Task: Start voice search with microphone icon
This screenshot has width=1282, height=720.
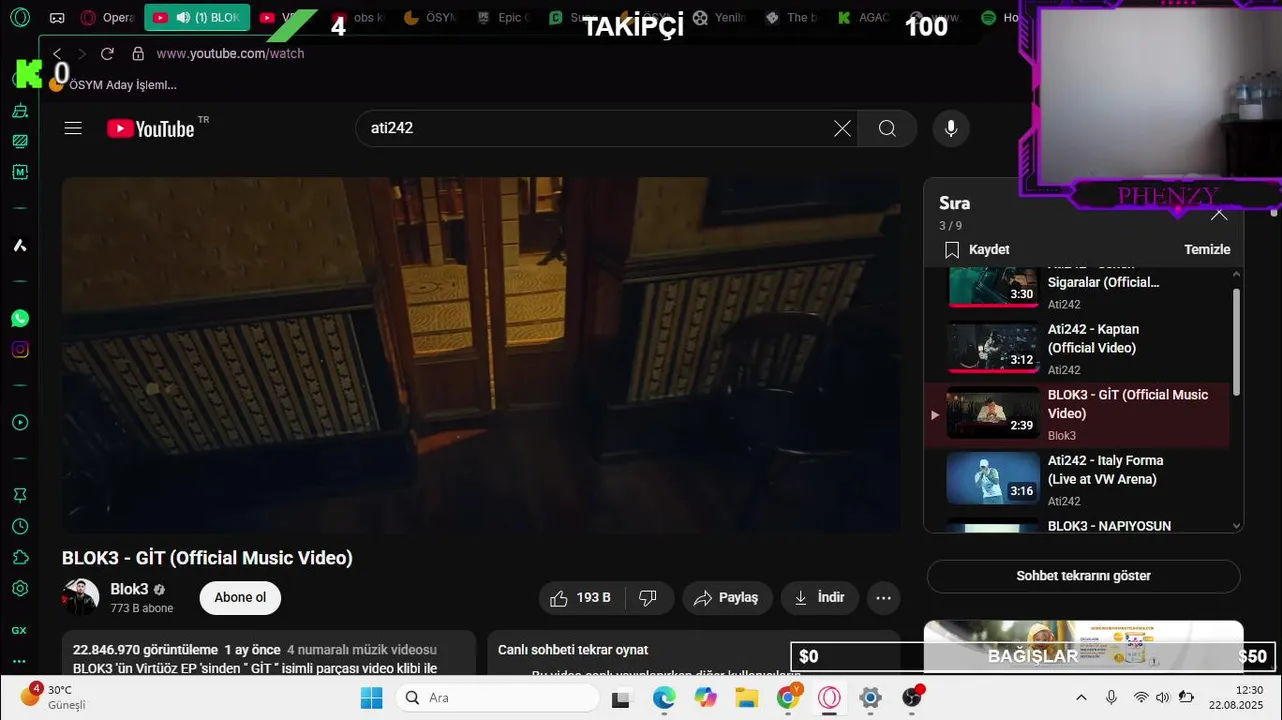Action: (x=951, y=128)
